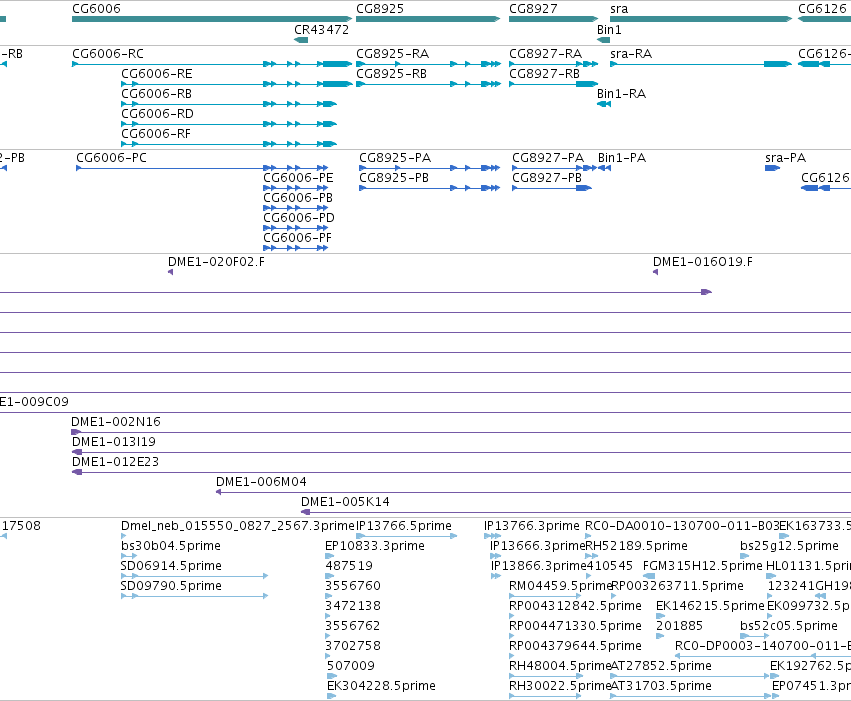Select the teal CG6006 gene bar
Image resolution: width=851 pixels, height=701 pixels.
212,19
